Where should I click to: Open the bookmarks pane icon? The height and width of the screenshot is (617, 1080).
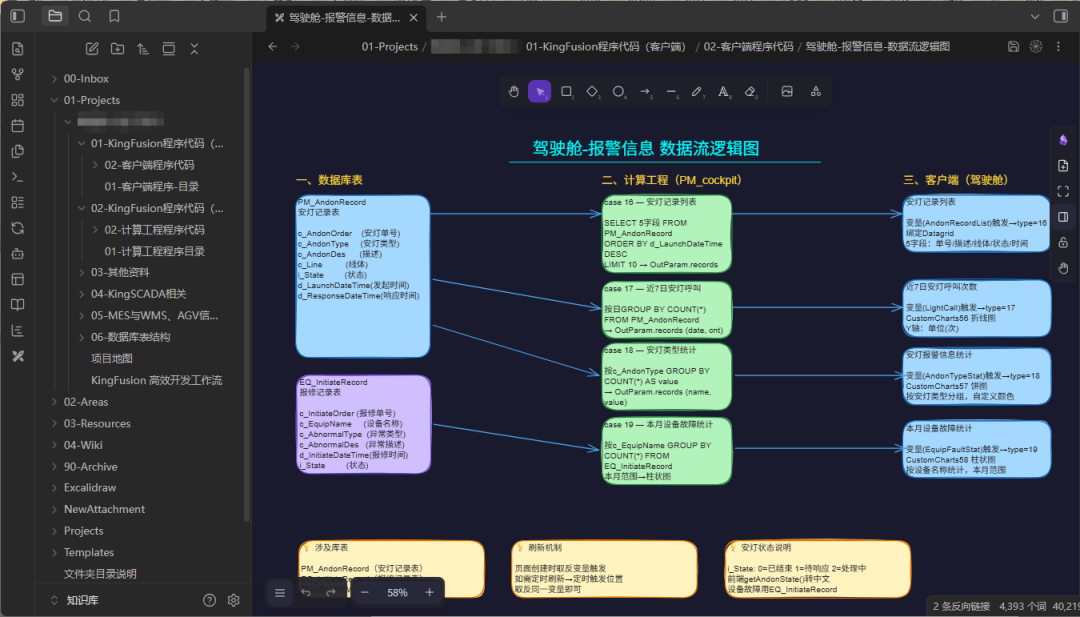(114, 17)
